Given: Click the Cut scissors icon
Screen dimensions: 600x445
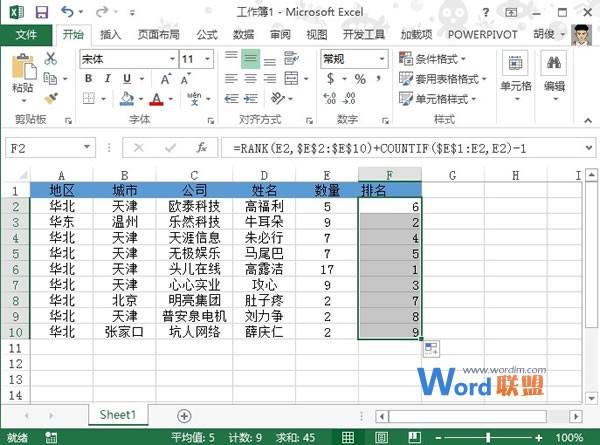Looking at the screenshot, I should point(51,59).
